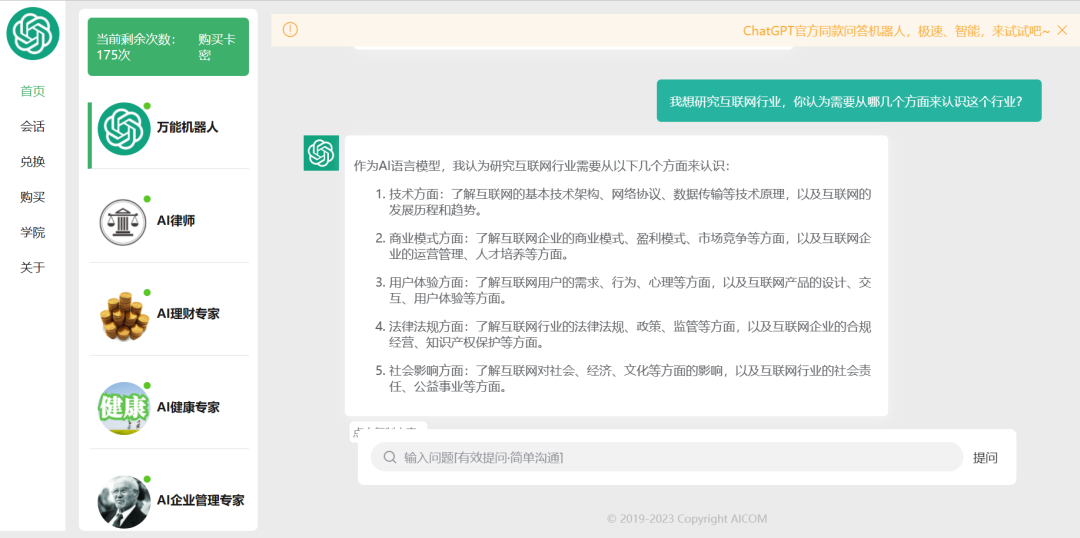Image resolution: width=1080 pixels, height=538 pixels.
Task: Select the 万能机器人 avatar icon
Action: coord(124,128)
